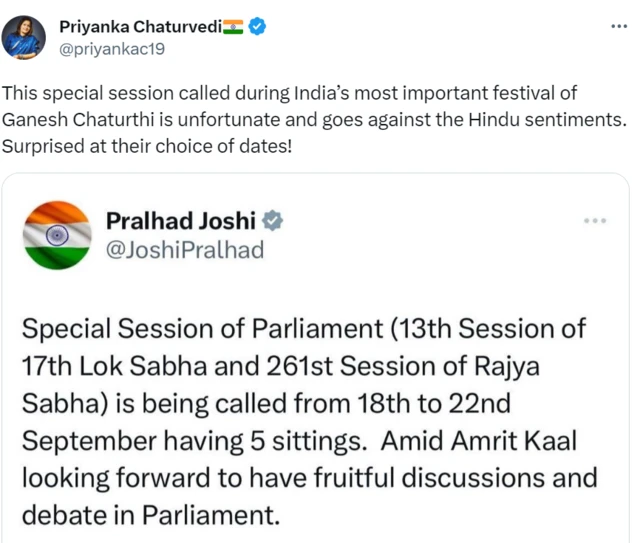Click Pralhad Joshi's gray verified badge
640x543 pixels.
click(x=271, y=220)
